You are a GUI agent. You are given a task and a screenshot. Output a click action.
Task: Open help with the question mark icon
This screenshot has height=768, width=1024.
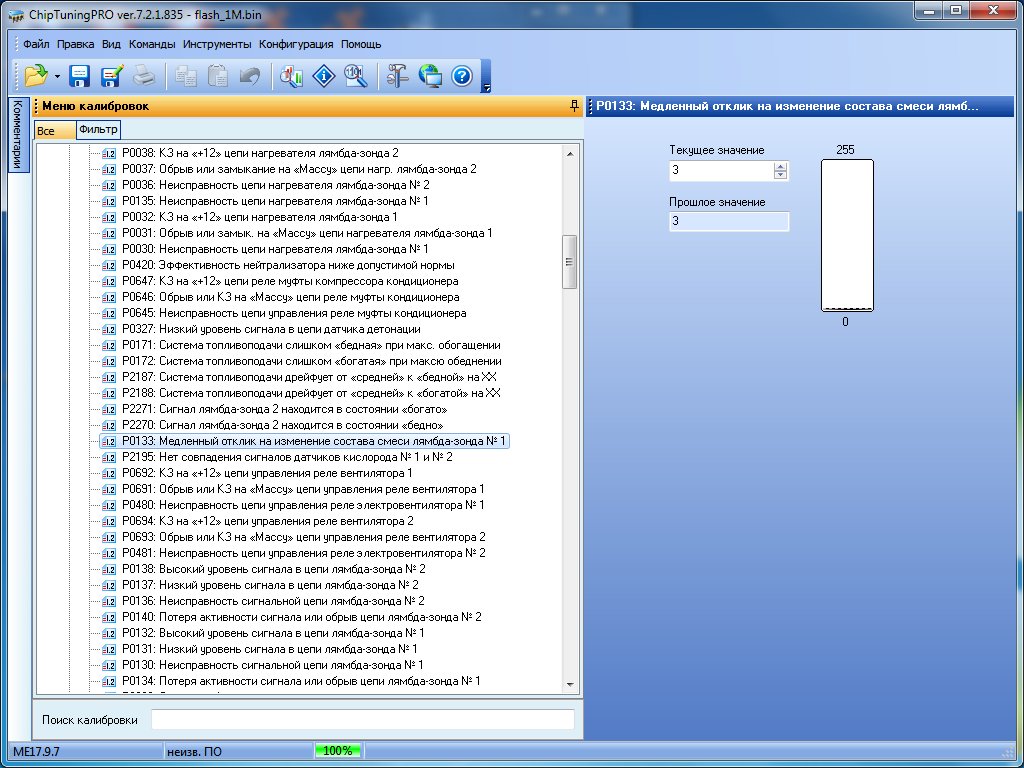461,75
